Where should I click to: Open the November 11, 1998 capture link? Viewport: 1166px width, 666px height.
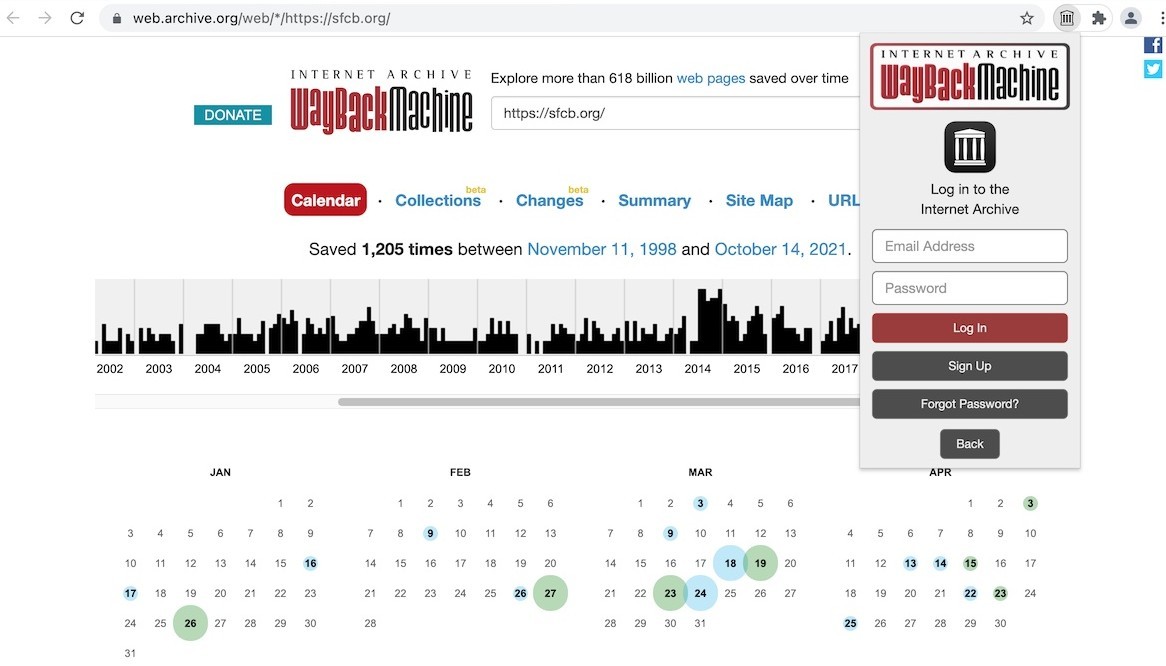pos(602,249)
